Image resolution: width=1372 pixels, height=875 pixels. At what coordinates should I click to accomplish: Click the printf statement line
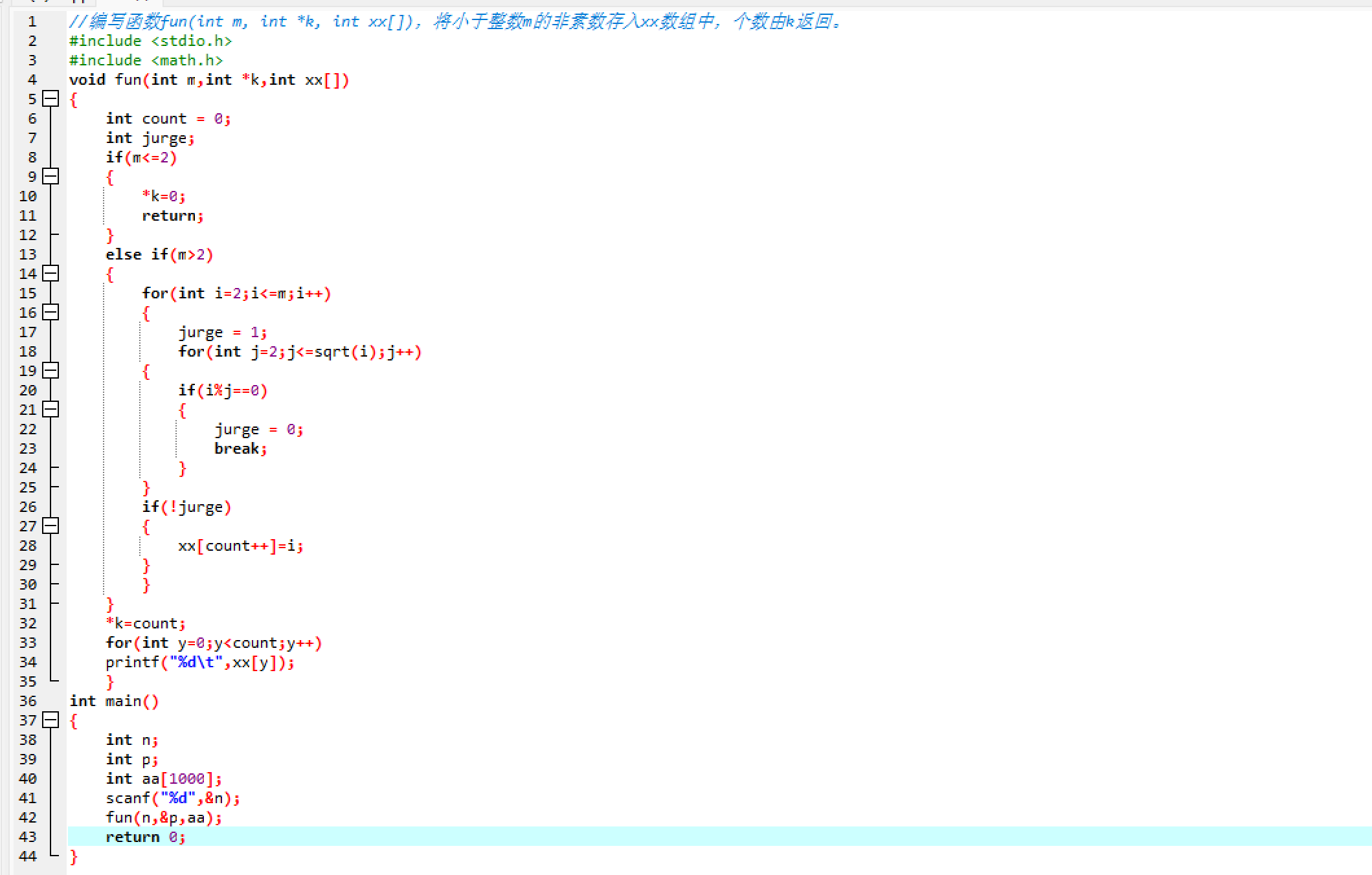199,662
